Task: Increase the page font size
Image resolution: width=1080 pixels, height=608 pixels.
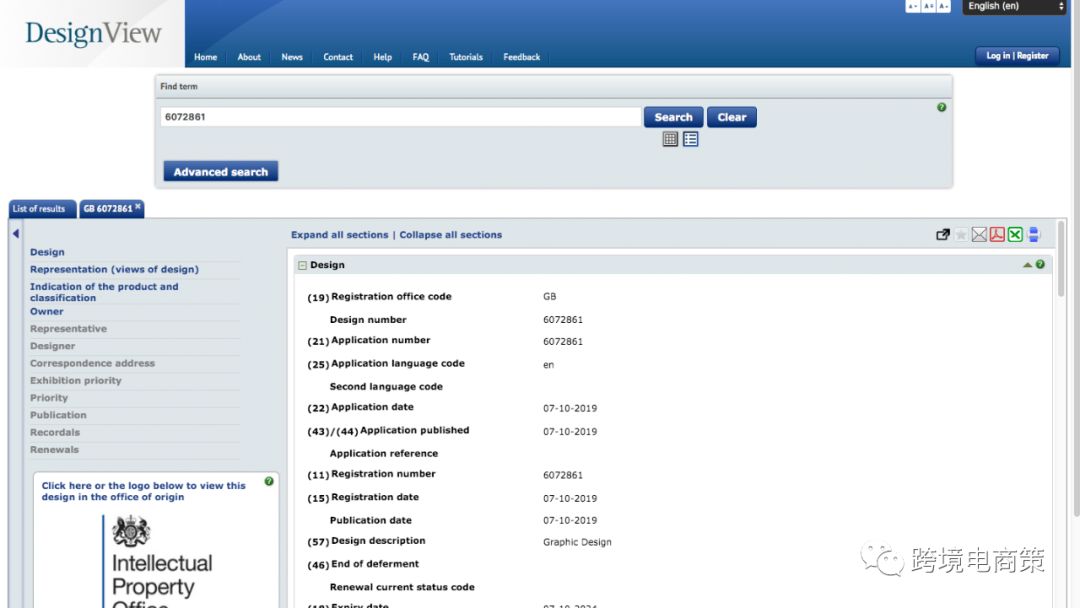Action: [944, 6]
